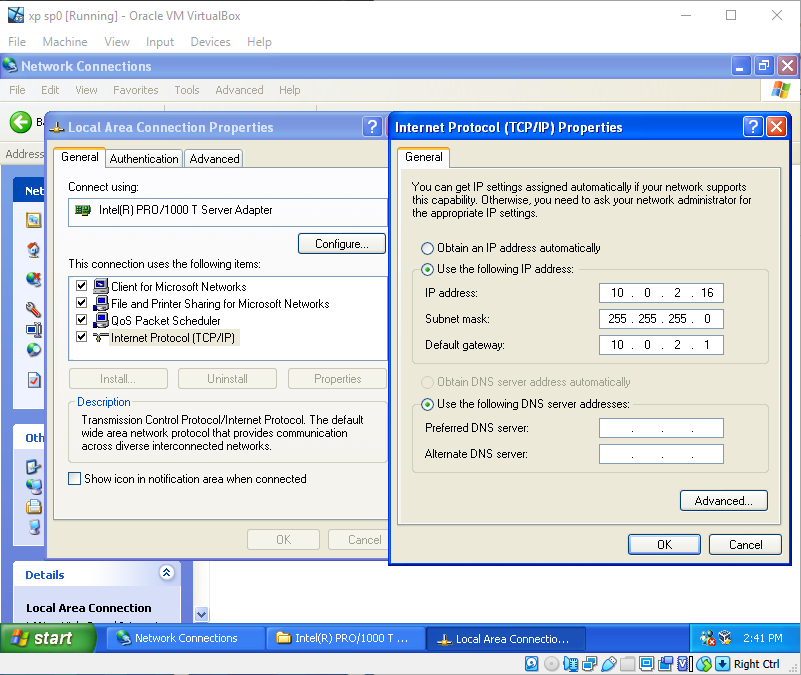
Task: Click the Advanced... button in TCP/IP Properties
Action: 723,501
